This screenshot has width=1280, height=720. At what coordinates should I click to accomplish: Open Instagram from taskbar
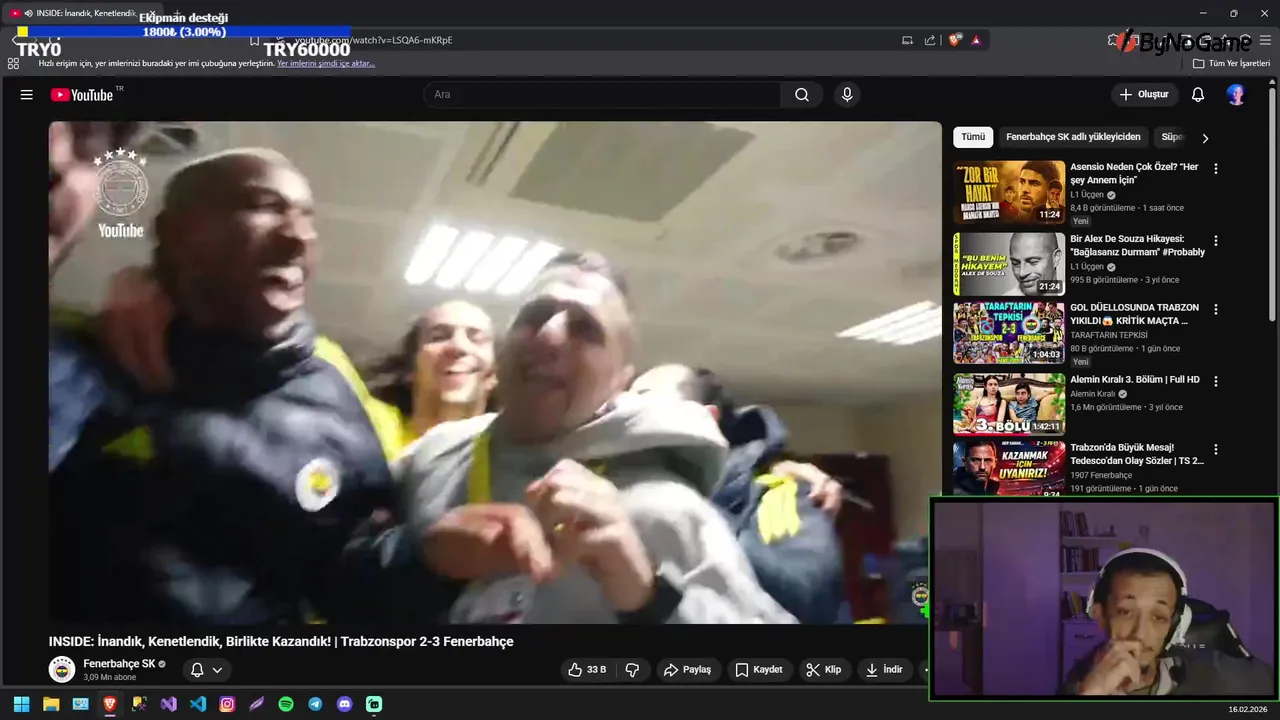point(227,704)
